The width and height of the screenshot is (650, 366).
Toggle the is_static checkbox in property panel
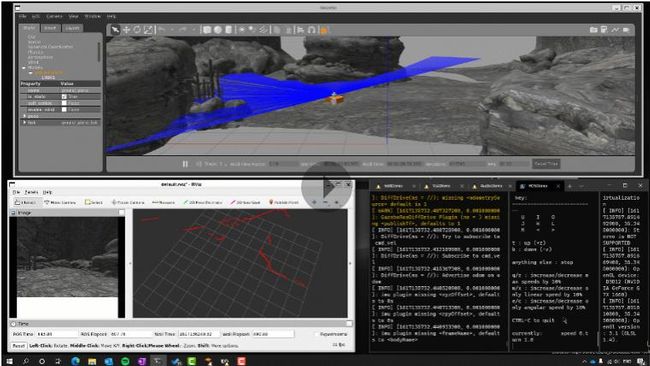tap(64, 97)
